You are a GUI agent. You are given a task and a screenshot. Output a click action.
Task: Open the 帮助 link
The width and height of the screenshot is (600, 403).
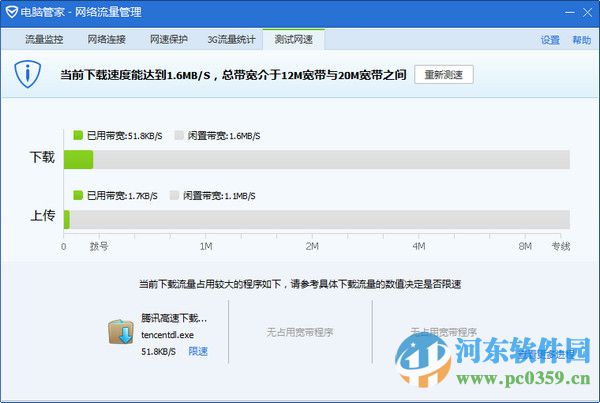581,40
